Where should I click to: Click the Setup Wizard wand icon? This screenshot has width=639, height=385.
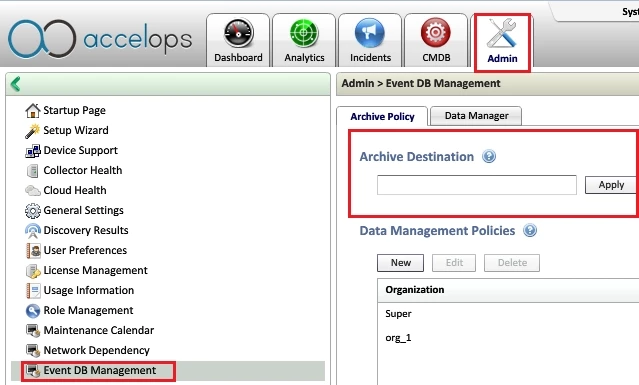[33, 130]
